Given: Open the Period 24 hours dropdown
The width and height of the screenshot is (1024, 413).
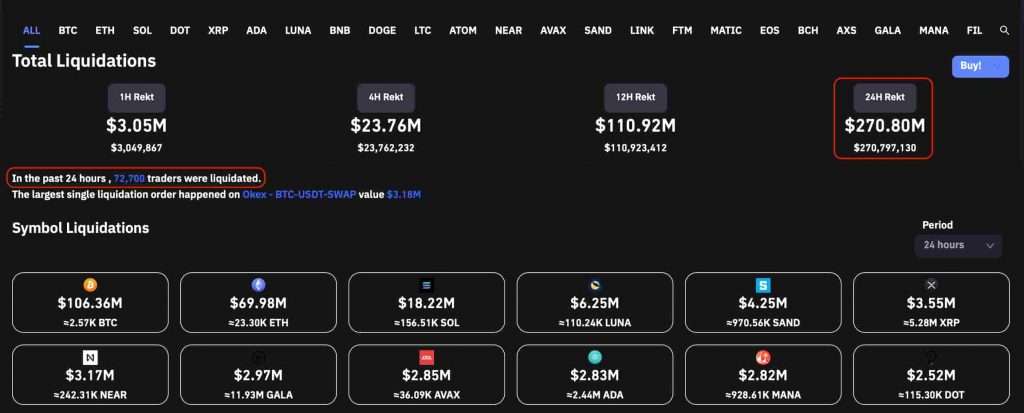Looking at the screenshot, I should (x=958, y=245).
